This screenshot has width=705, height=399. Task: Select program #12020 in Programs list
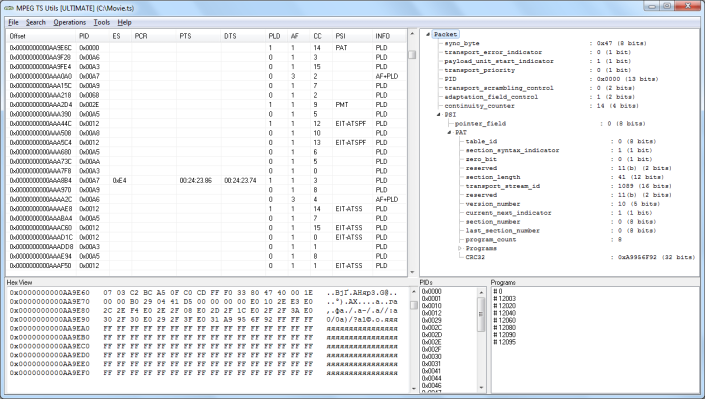pos(504,306)
